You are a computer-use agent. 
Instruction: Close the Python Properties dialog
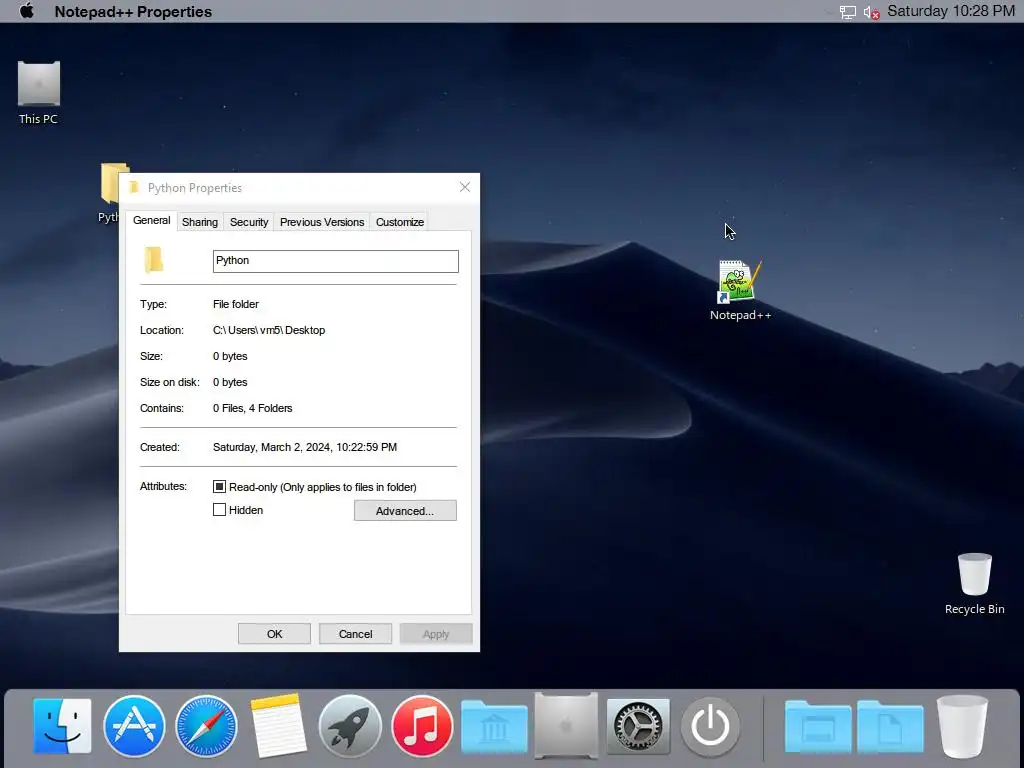465,187
